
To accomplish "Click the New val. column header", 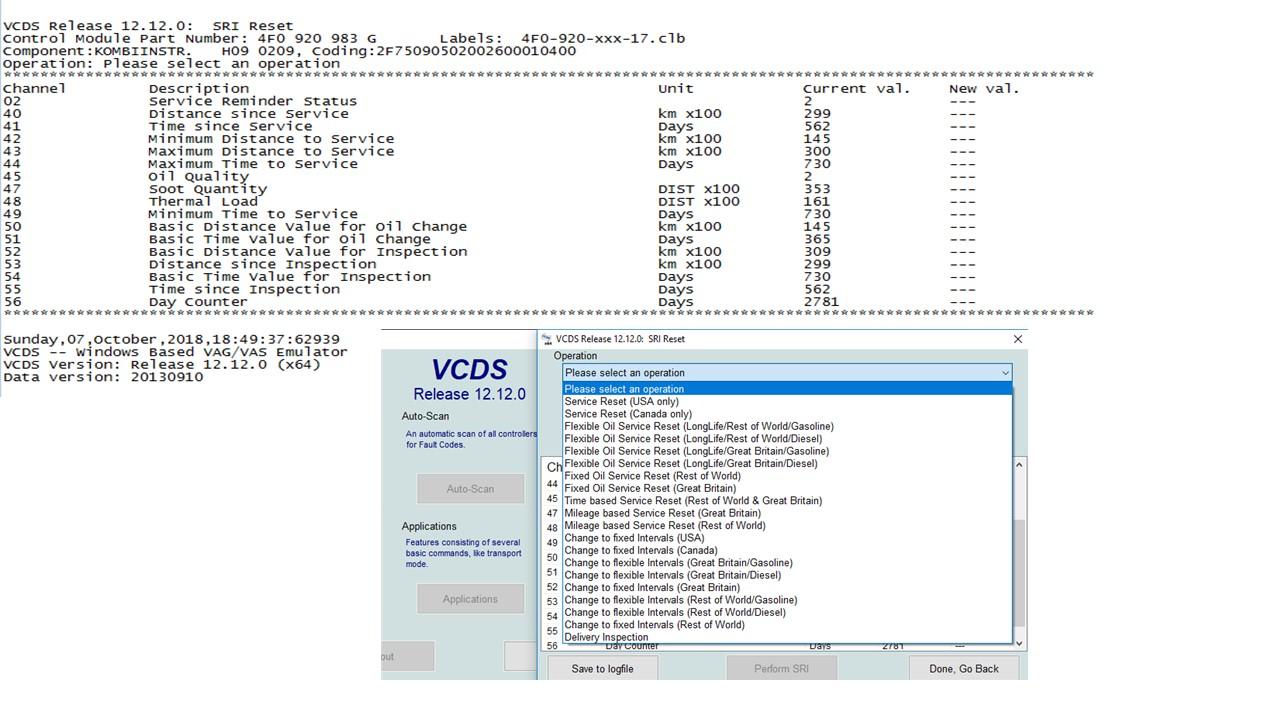I will tap(984, 89).
